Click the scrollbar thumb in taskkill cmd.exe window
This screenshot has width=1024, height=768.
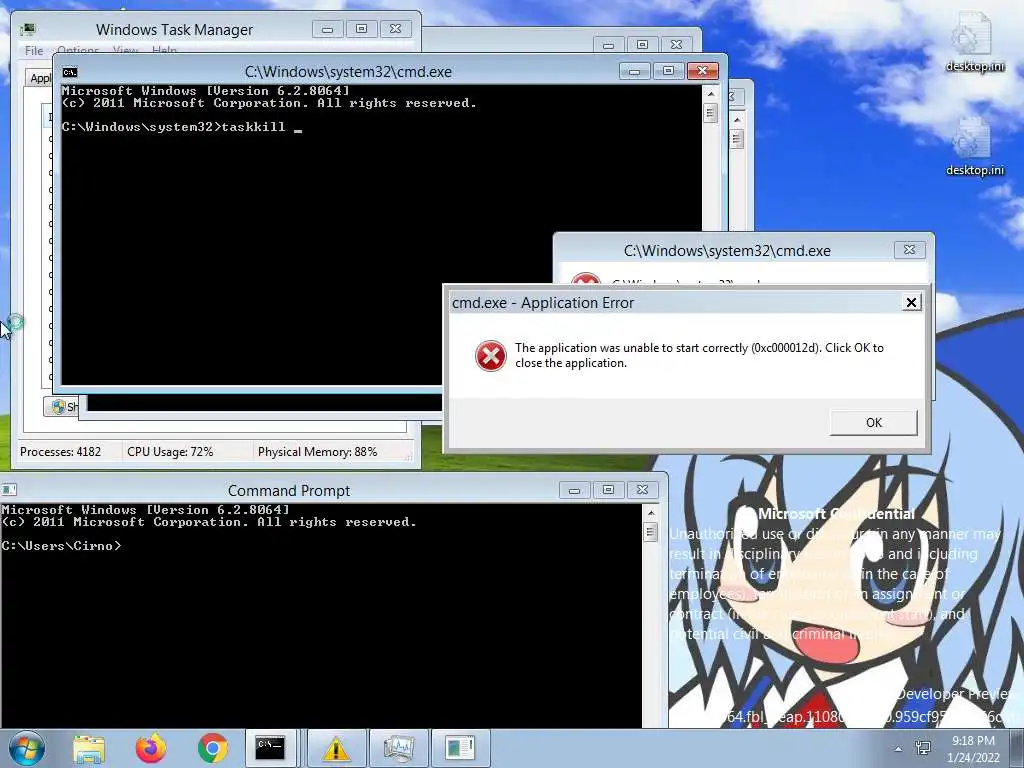coord(711,114)
